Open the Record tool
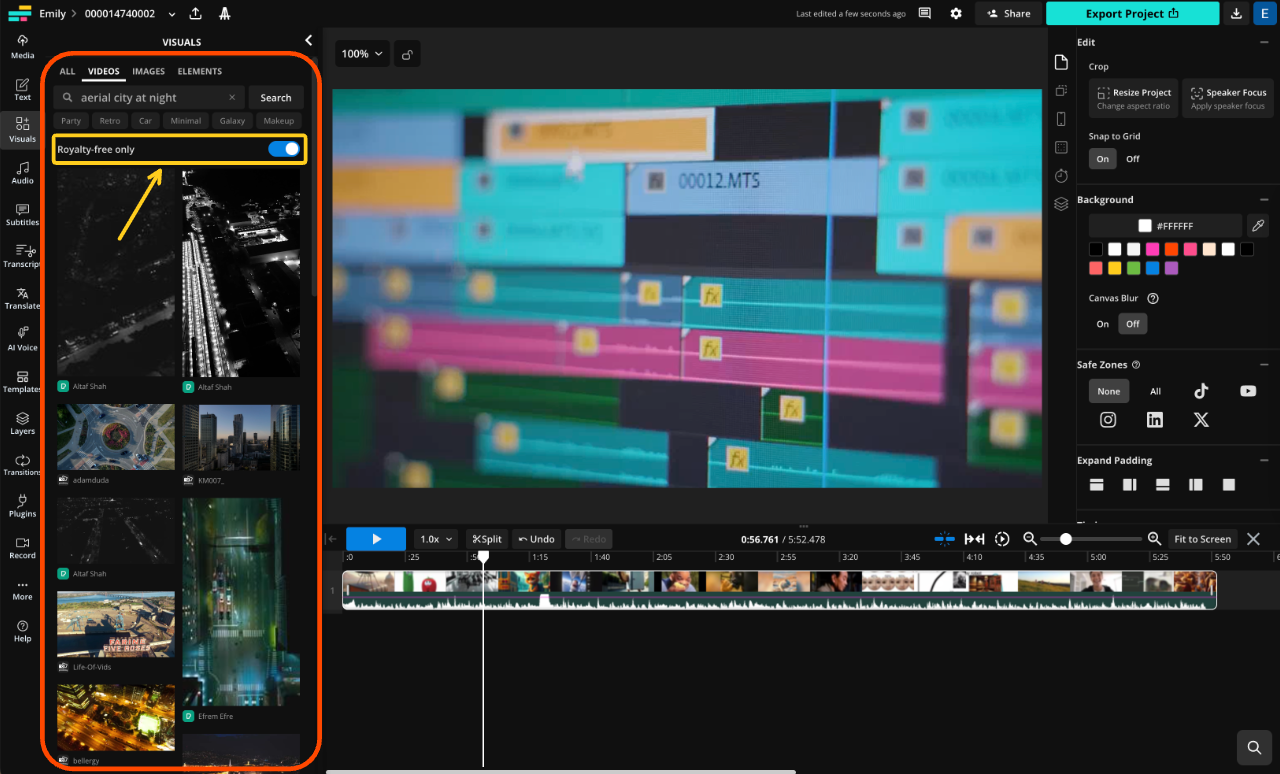The width and height of the screenshot is (1280, 774). (x=22, y=548)
